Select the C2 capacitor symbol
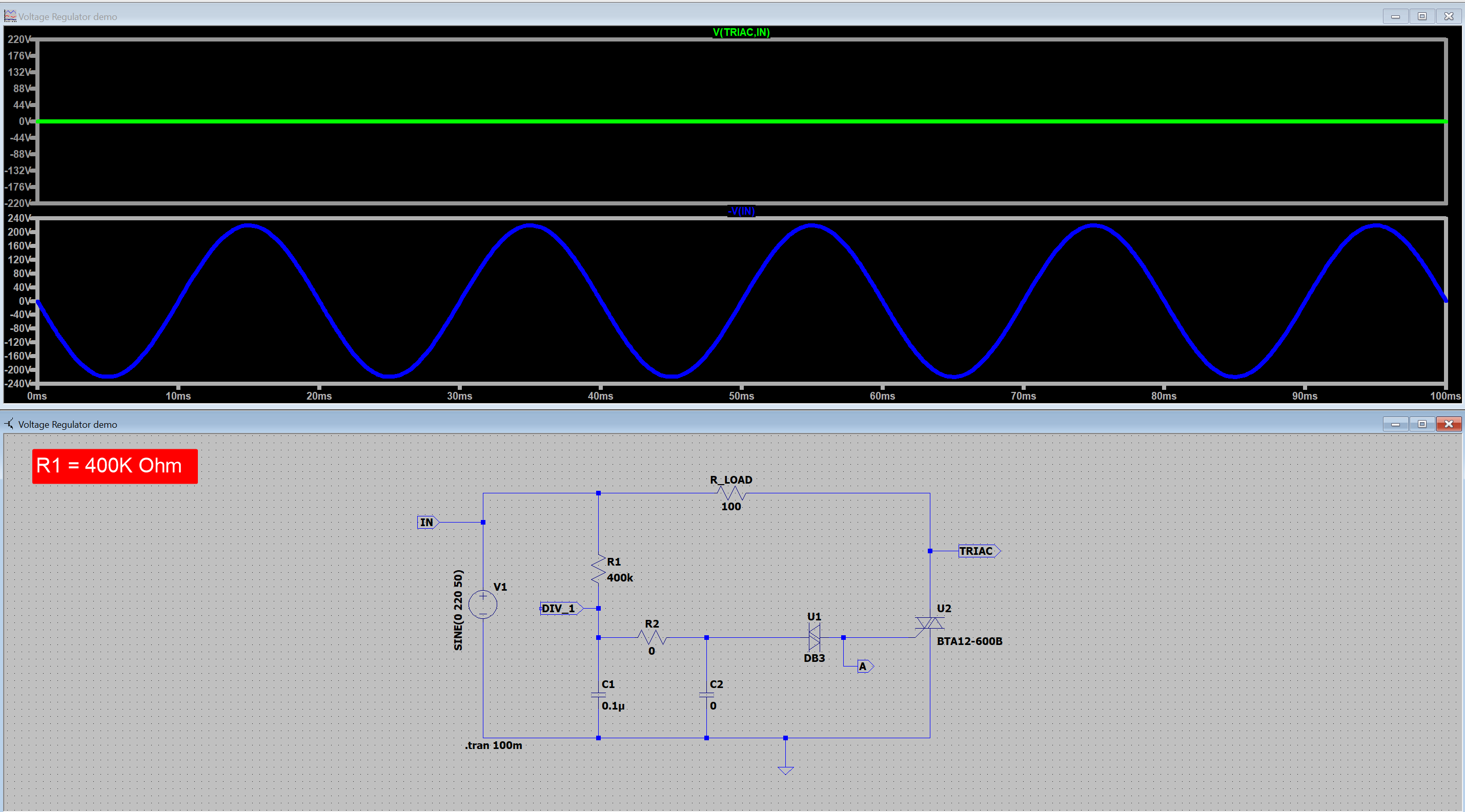This screenshot has width=1465, height=812. click(x=706, y=694)
